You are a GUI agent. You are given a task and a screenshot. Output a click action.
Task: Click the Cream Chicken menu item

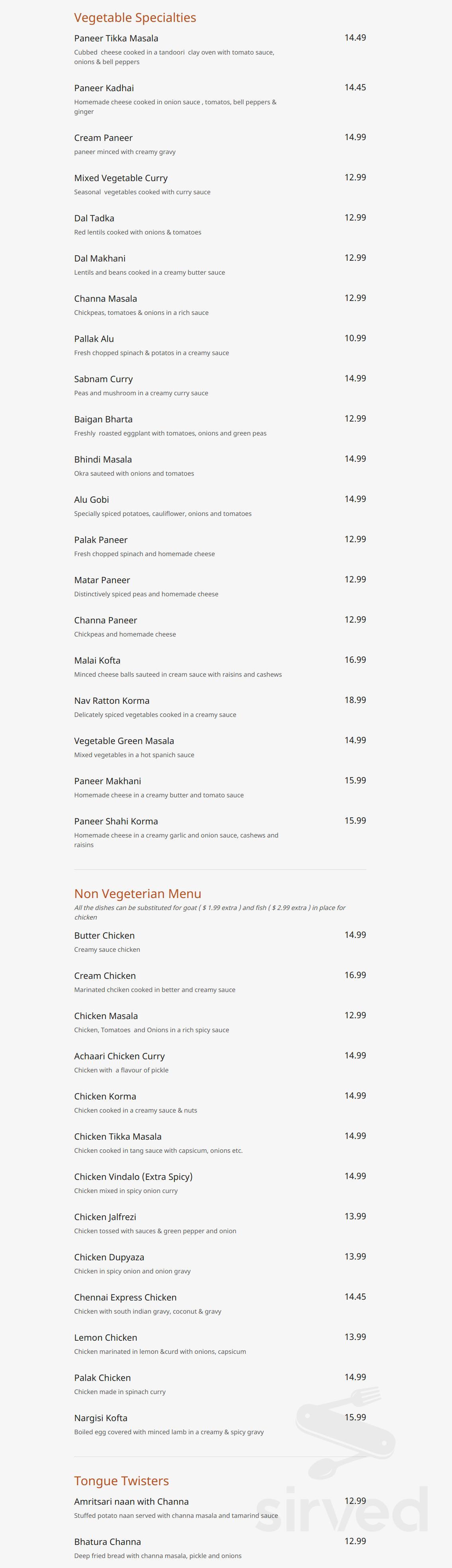click(106, 976)
